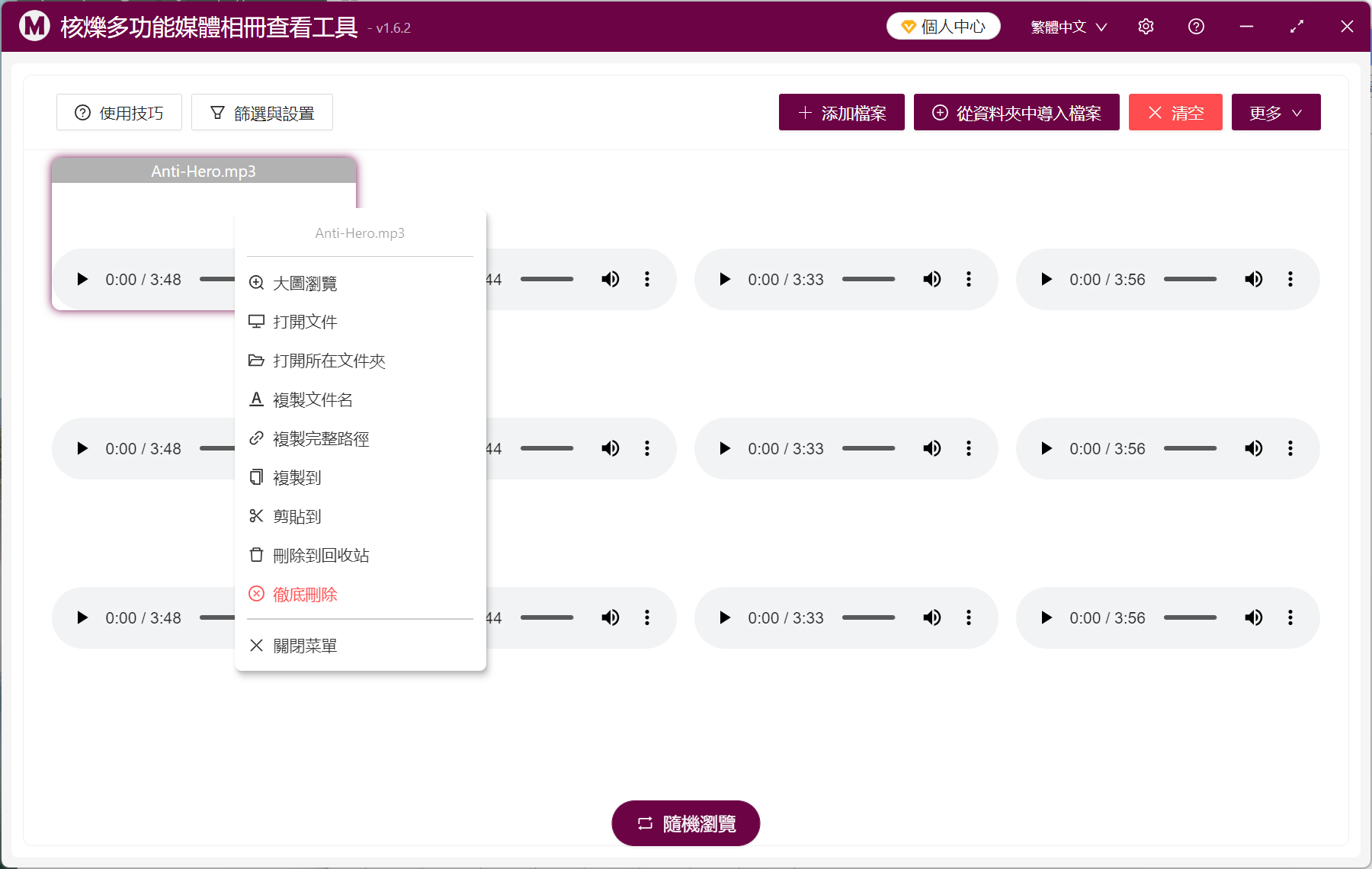
Task: Play the Anti-Hero.mp3 audio file
Action: click(x=82, y=279)
